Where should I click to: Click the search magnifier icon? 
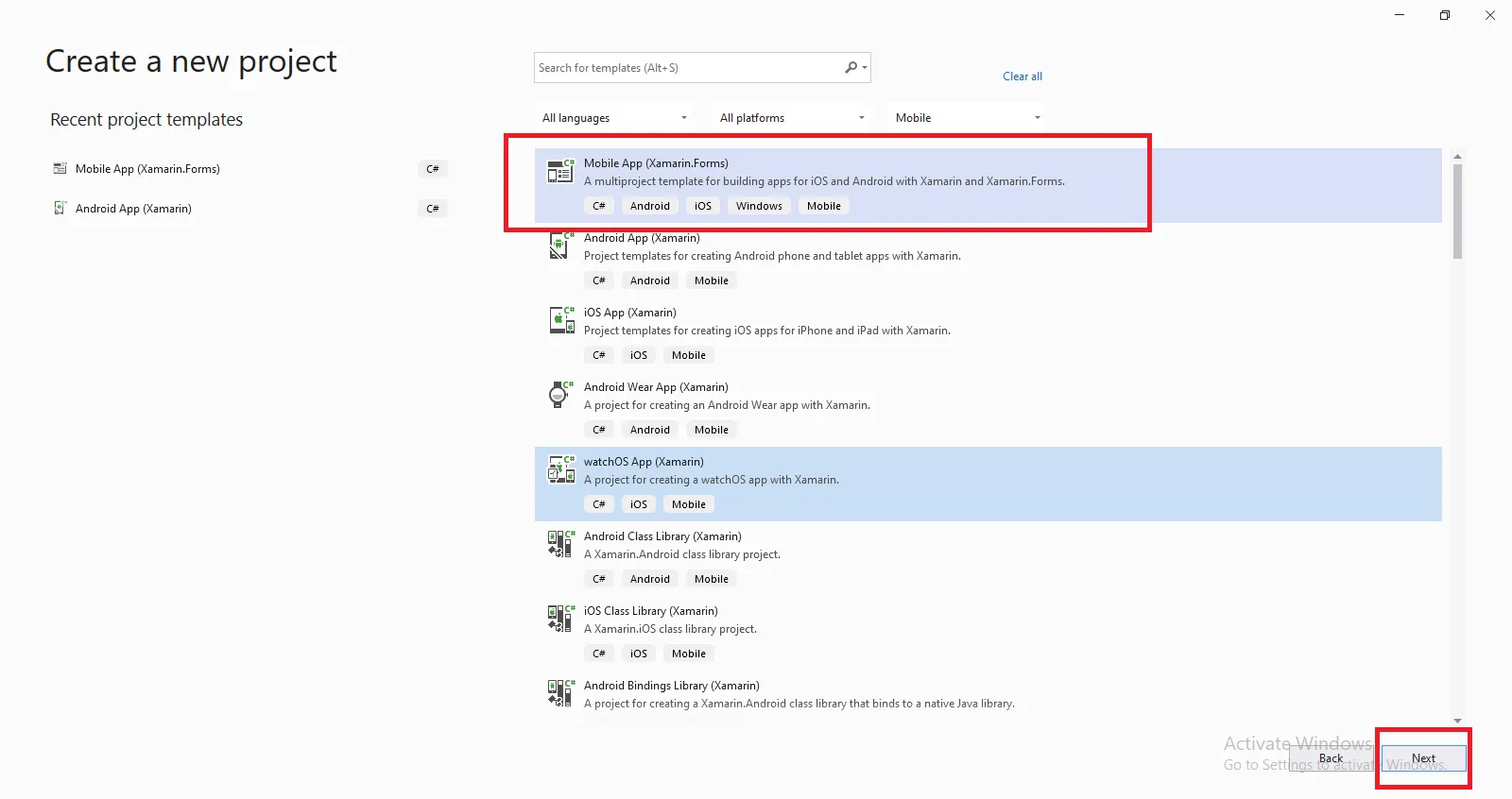pyautogui.click(x=851, y=68)
